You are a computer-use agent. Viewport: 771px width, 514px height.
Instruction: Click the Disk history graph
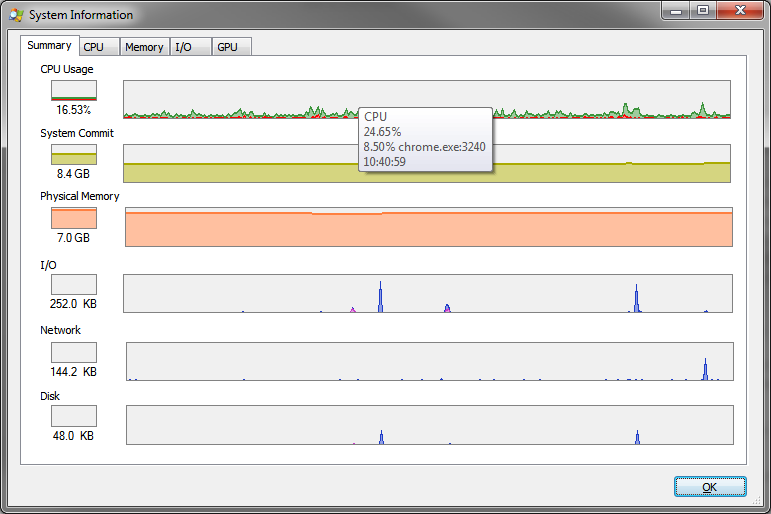pos(430,425)
